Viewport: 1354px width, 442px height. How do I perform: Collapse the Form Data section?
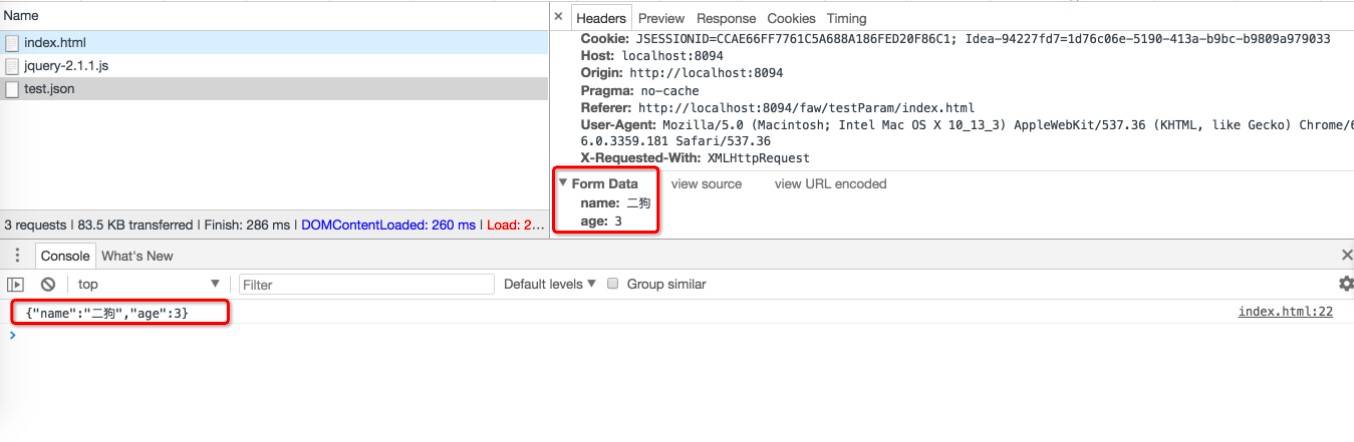564,184
